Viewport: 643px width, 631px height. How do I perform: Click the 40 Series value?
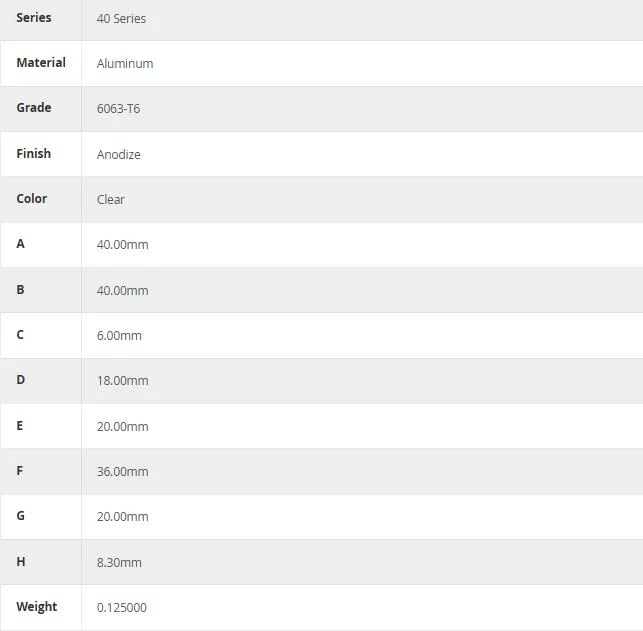click(x=121, y=19)
